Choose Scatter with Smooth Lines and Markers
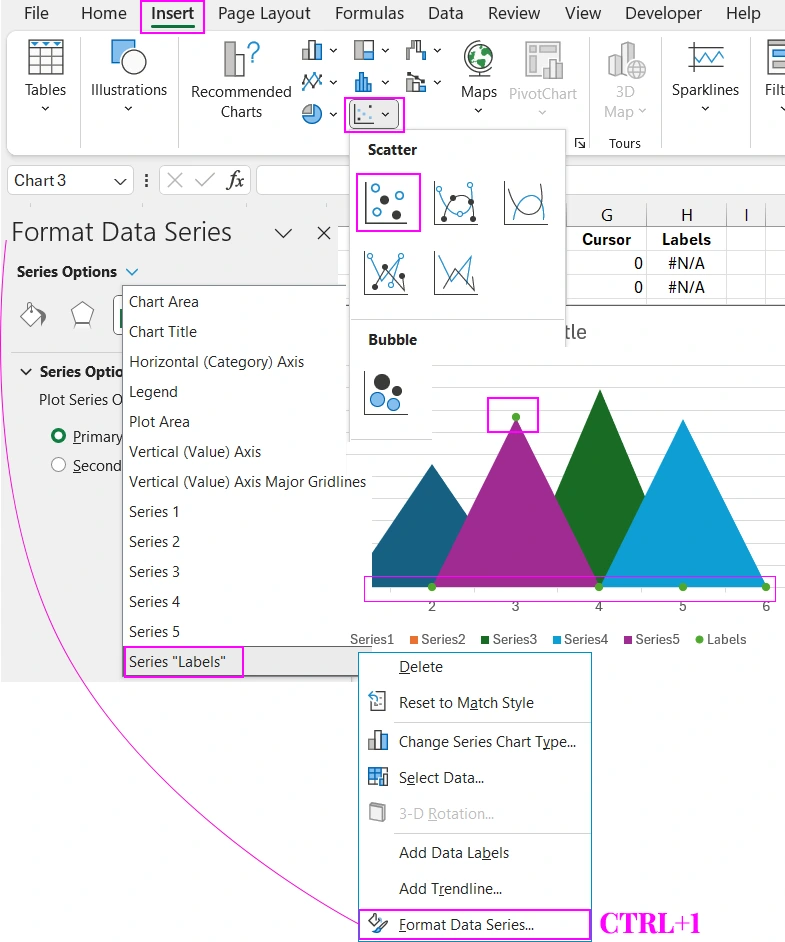Screen dimensions: 785x942 pyautogui.click(x=455, y=202)
